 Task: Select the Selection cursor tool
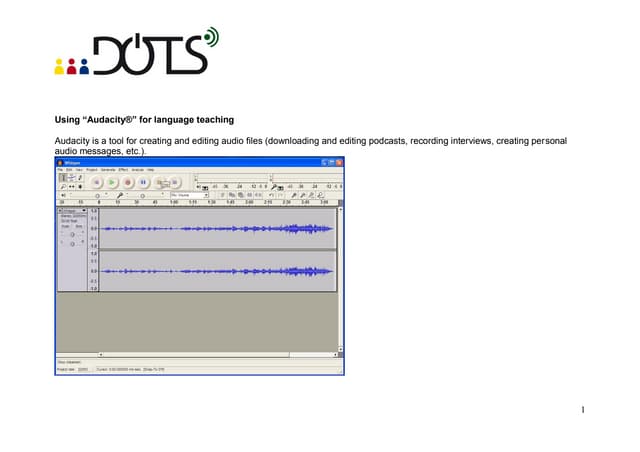(61, 177)
